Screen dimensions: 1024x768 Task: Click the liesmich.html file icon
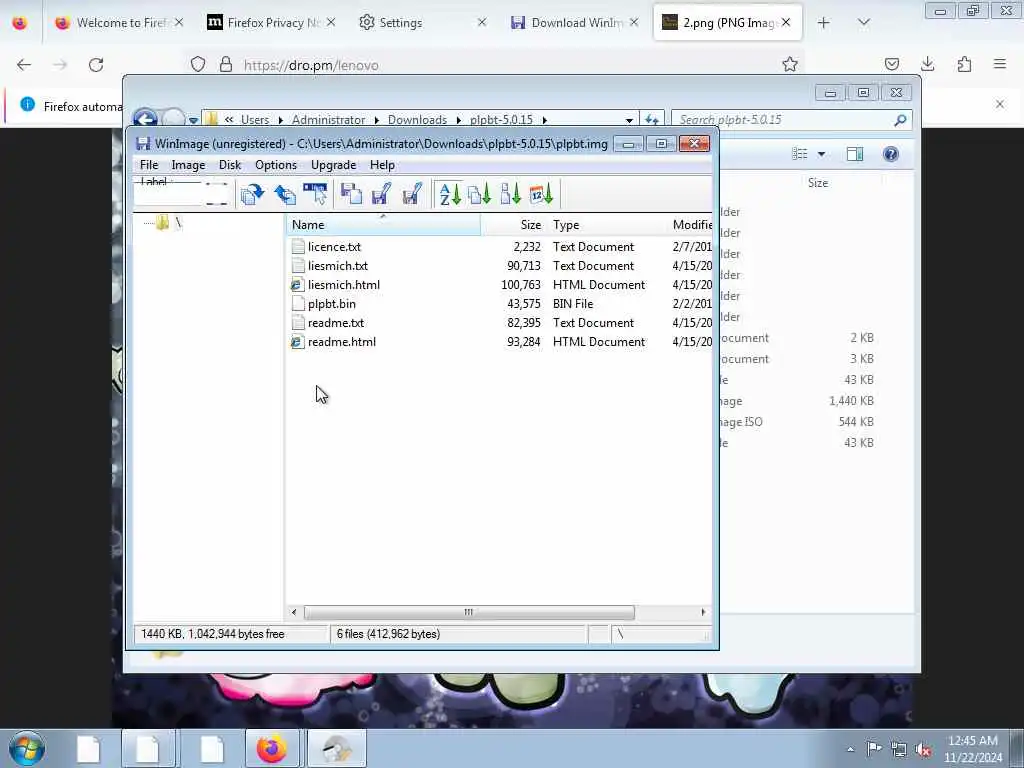[x=298, y=285]
